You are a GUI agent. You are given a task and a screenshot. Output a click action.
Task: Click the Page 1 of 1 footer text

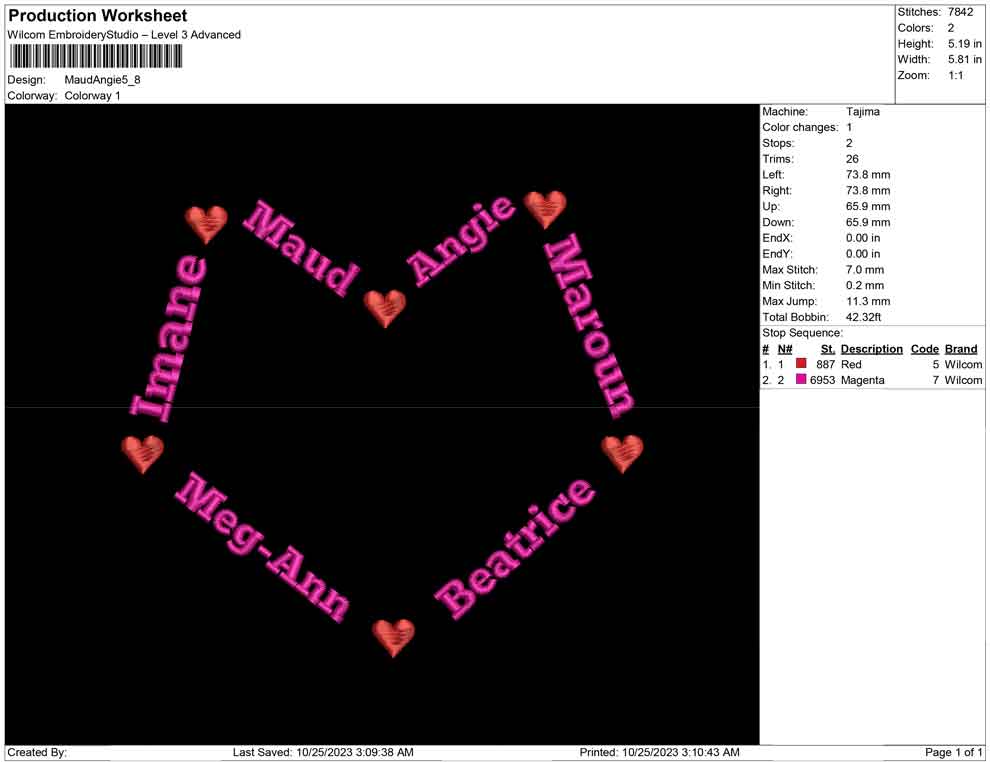point(954,752)
